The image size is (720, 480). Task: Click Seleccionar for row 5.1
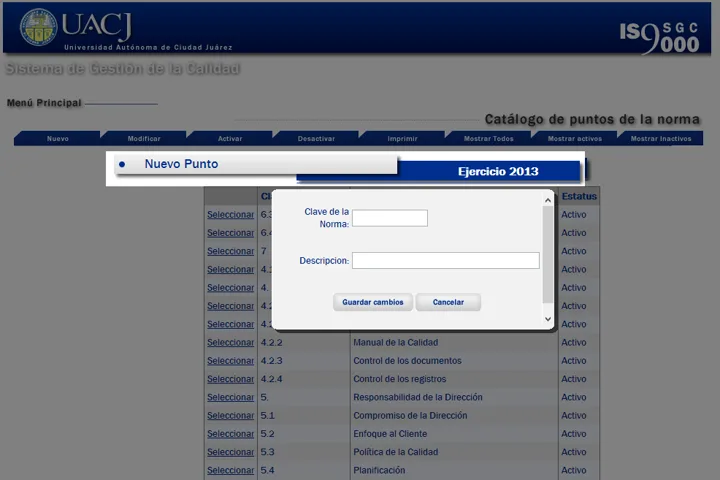point(231,415)
